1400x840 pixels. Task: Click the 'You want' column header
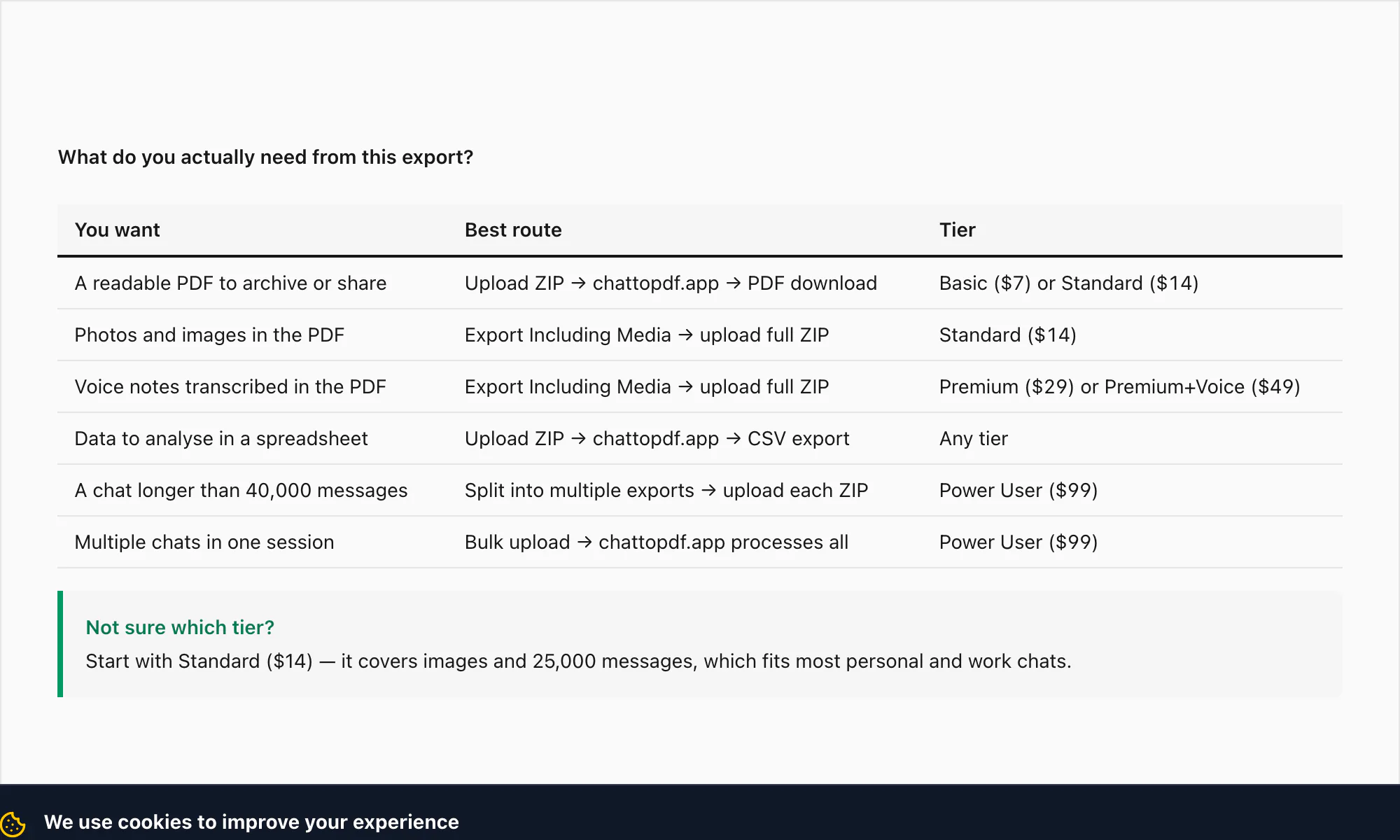coord(117,230)
